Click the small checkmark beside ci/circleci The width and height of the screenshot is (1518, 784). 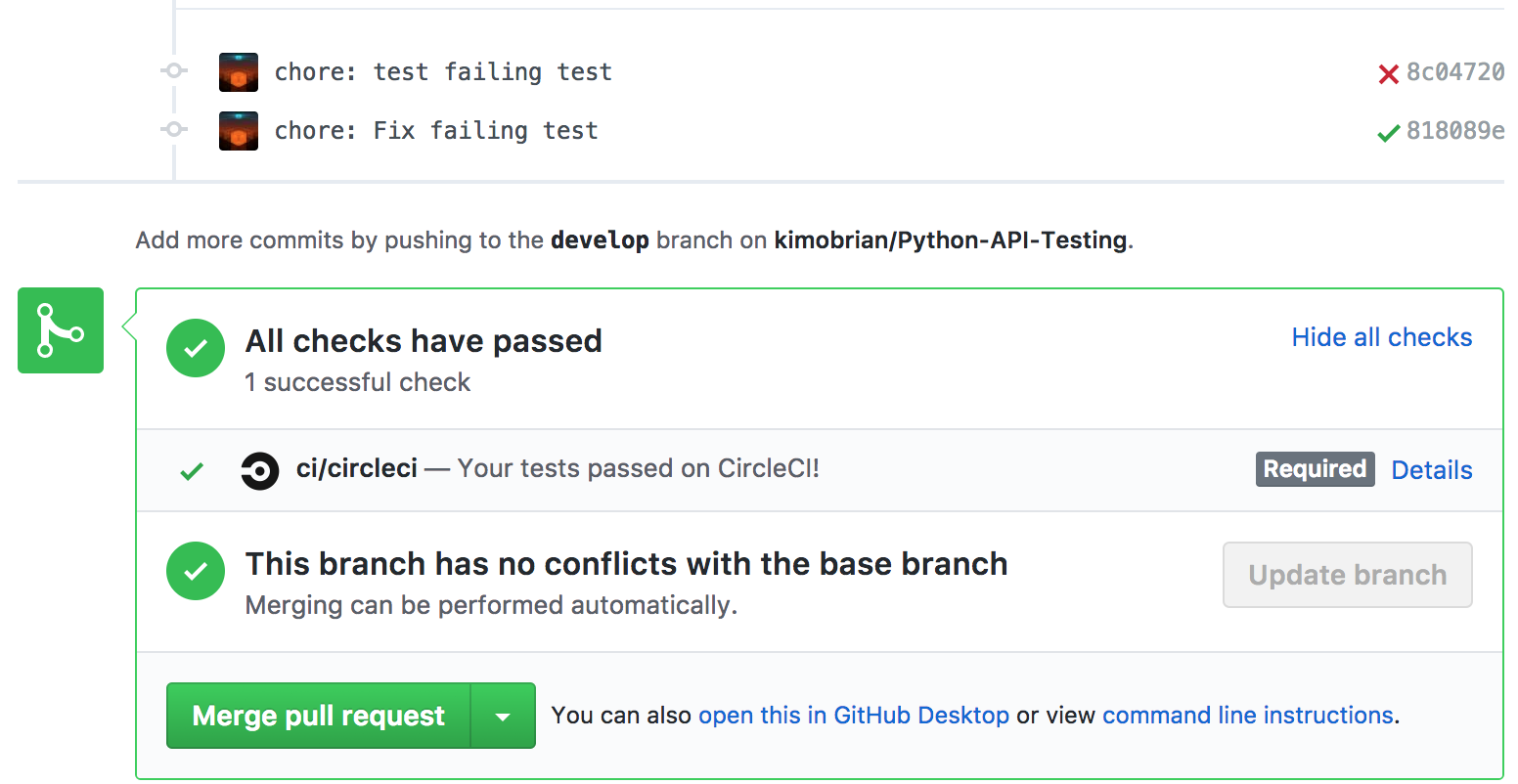(x=193, y=469)
